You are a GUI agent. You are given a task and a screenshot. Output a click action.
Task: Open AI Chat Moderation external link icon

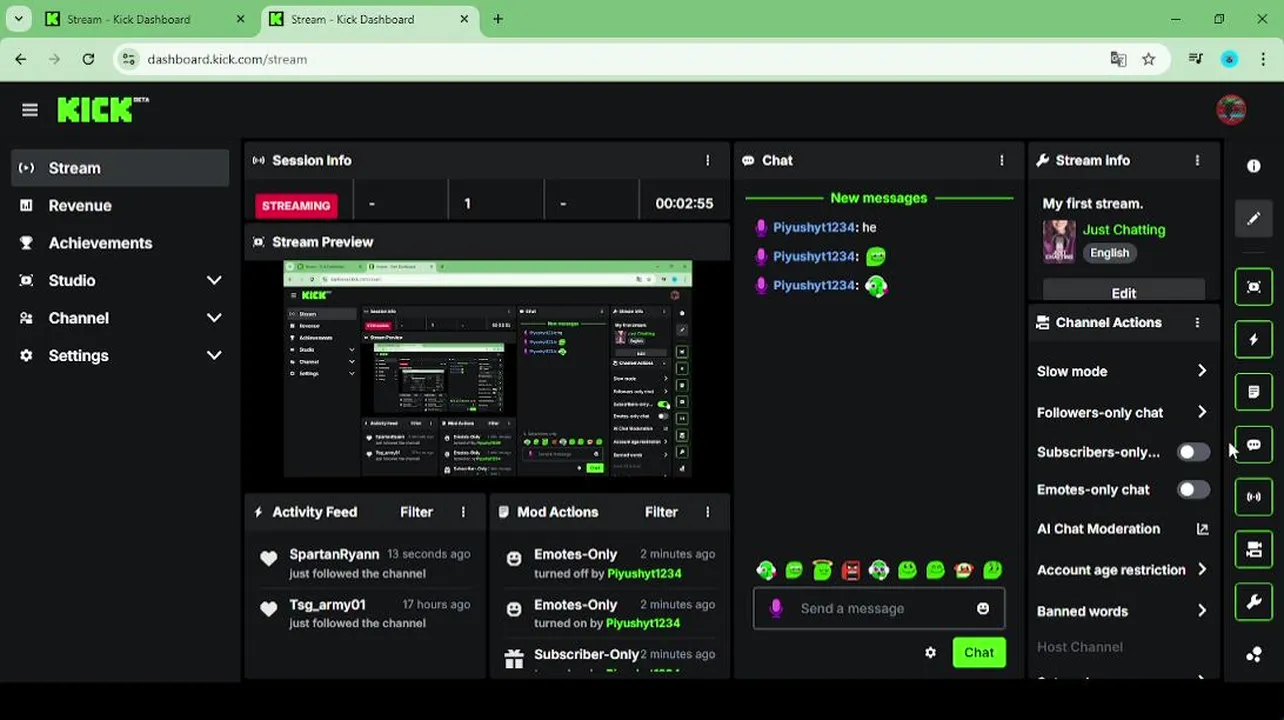(x=1202, y=529)
